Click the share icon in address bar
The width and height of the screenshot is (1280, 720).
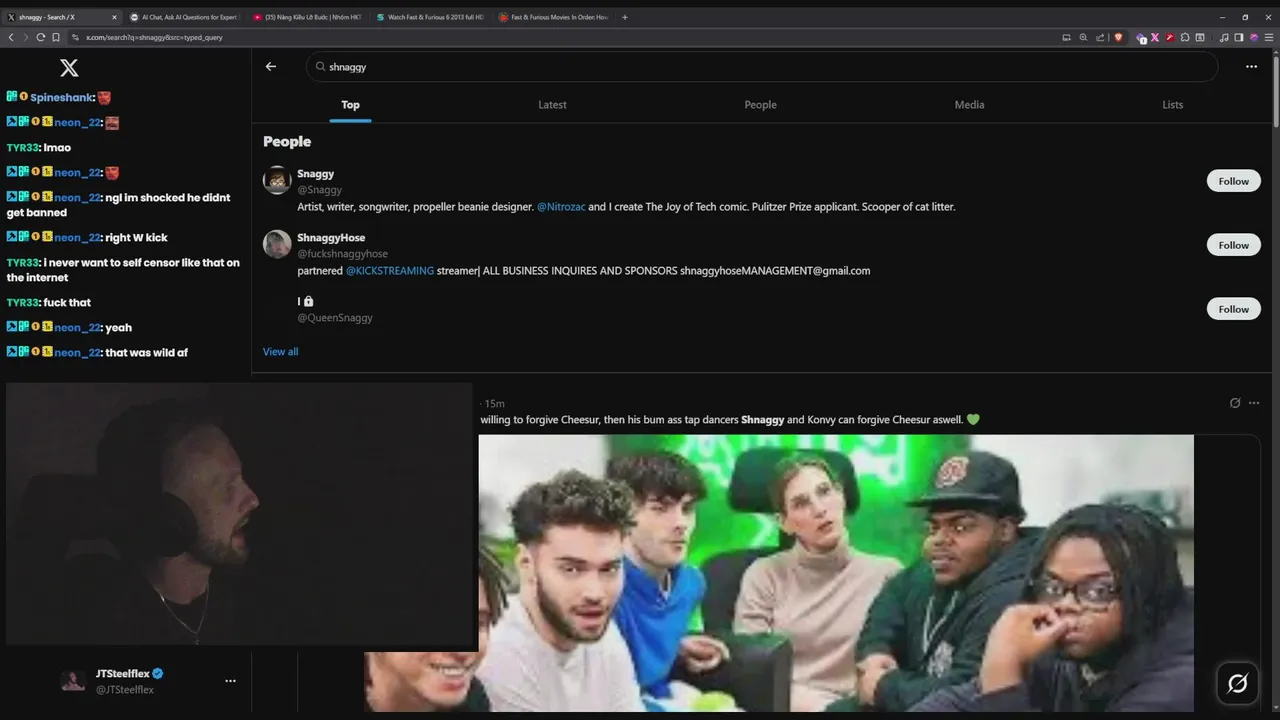point(1100,37)
